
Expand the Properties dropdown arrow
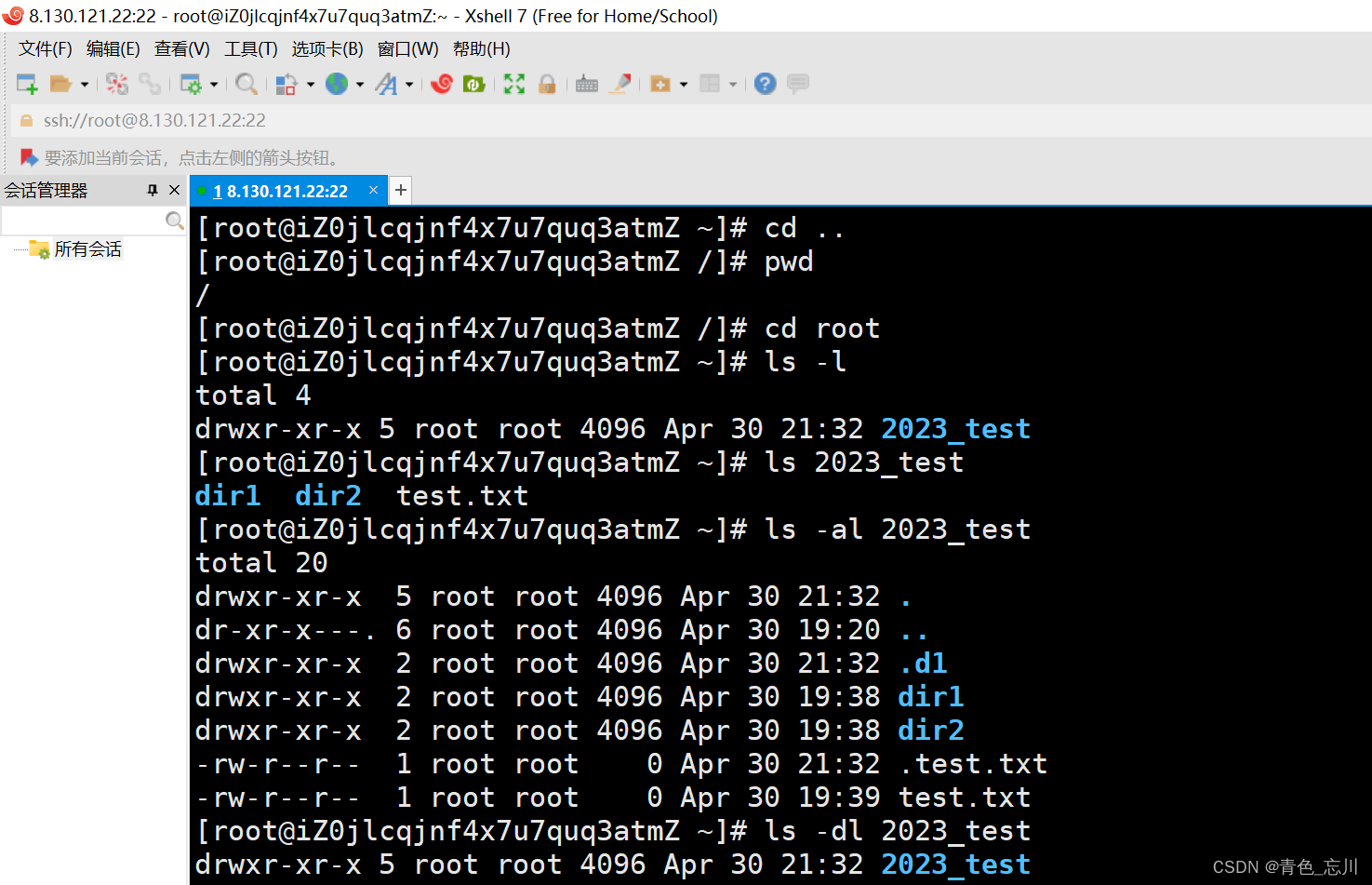pos(214,84)
